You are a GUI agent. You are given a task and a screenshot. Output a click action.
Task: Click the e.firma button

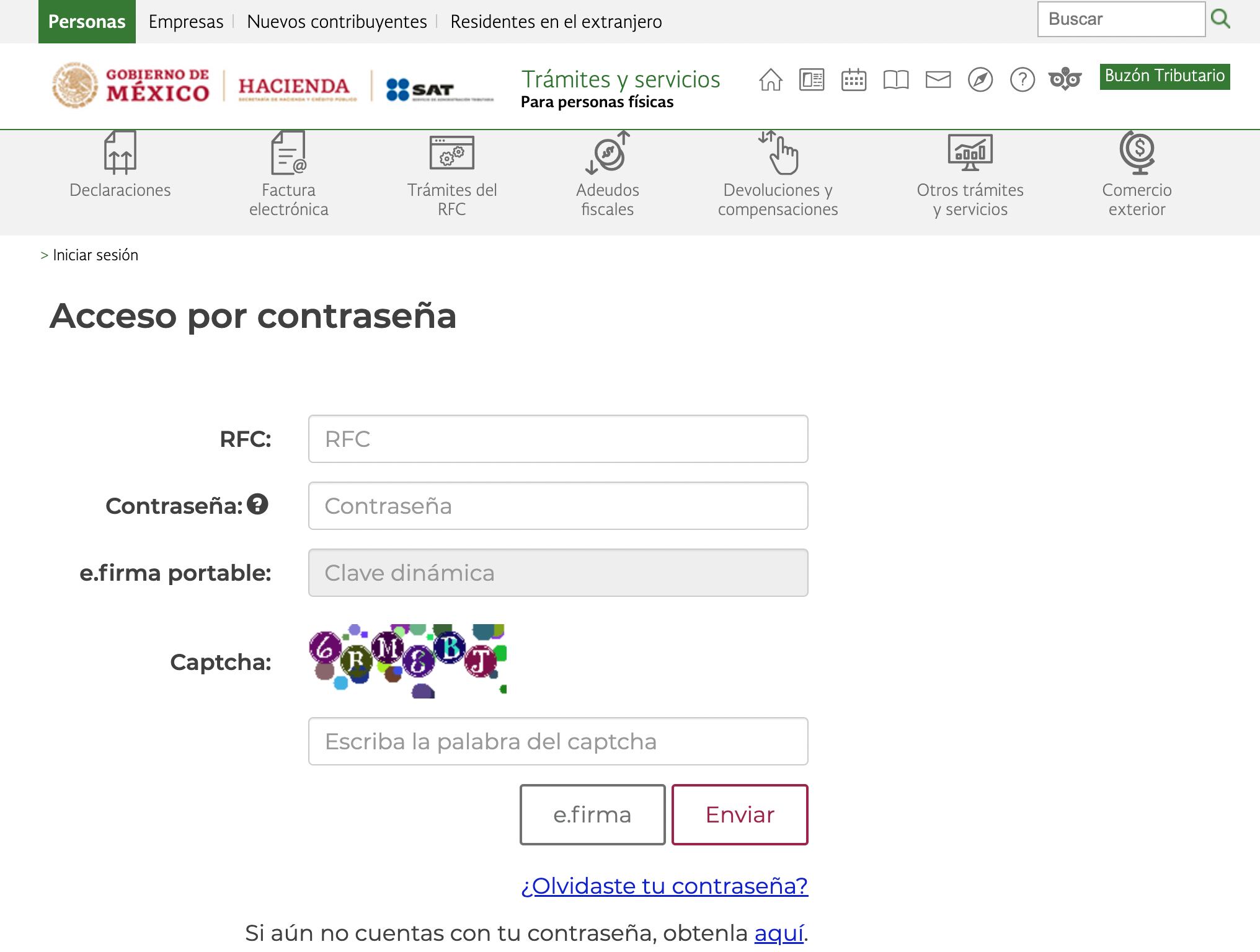[592, 814]
